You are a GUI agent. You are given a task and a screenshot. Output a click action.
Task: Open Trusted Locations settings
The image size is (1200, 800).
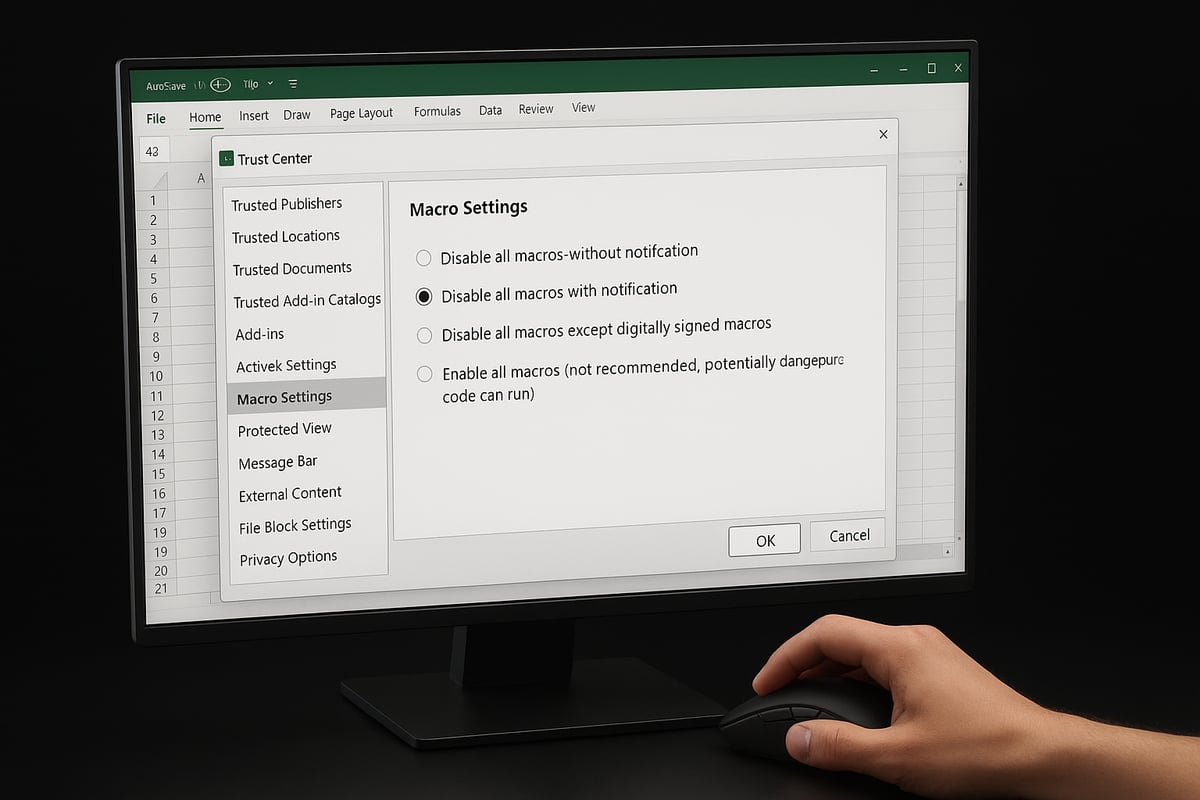(286, 236)
